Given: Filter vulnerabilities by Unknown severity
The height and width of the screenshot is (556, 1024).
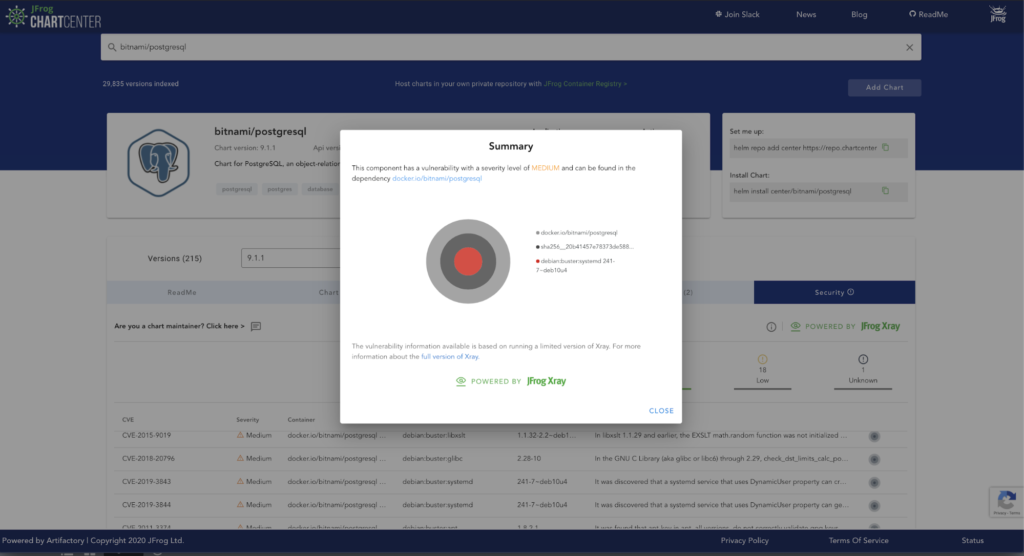Looking at the screenshot, I should click(862, 368).
